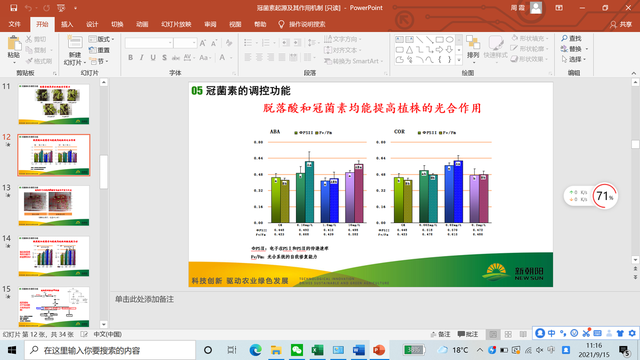This screenshot has height=360, width=640.
Task: Open the Text Direction dropdown
Action: pyautogui.click(x=343, y=39)
